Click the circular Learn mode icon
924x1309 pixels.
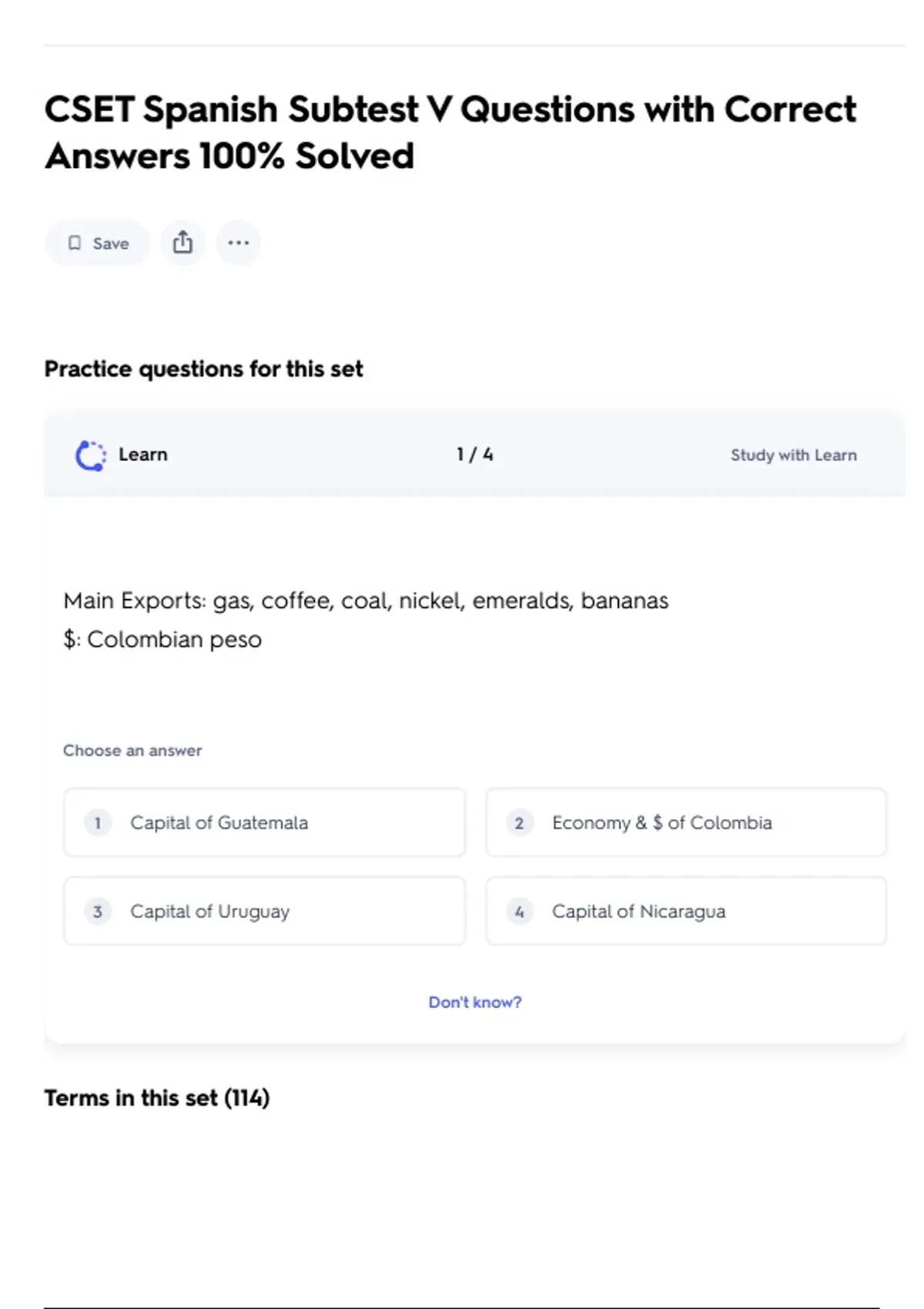[x=91, y=455]
